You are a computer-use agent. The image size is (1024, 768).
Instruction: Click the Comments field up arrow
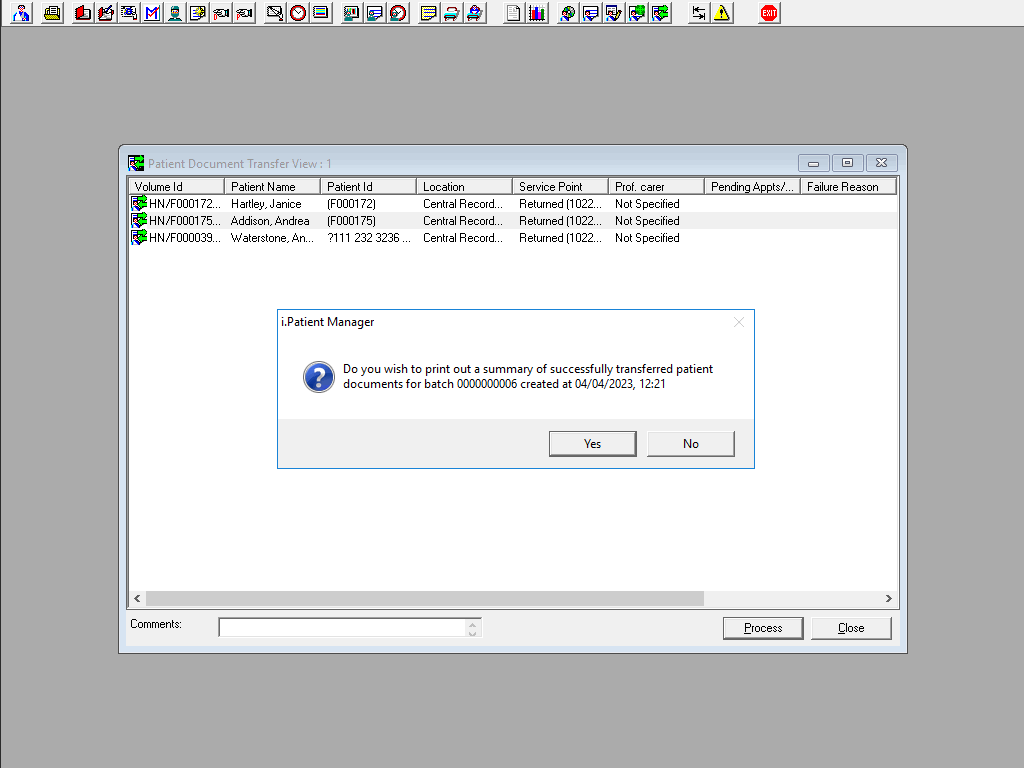point(473,623)
